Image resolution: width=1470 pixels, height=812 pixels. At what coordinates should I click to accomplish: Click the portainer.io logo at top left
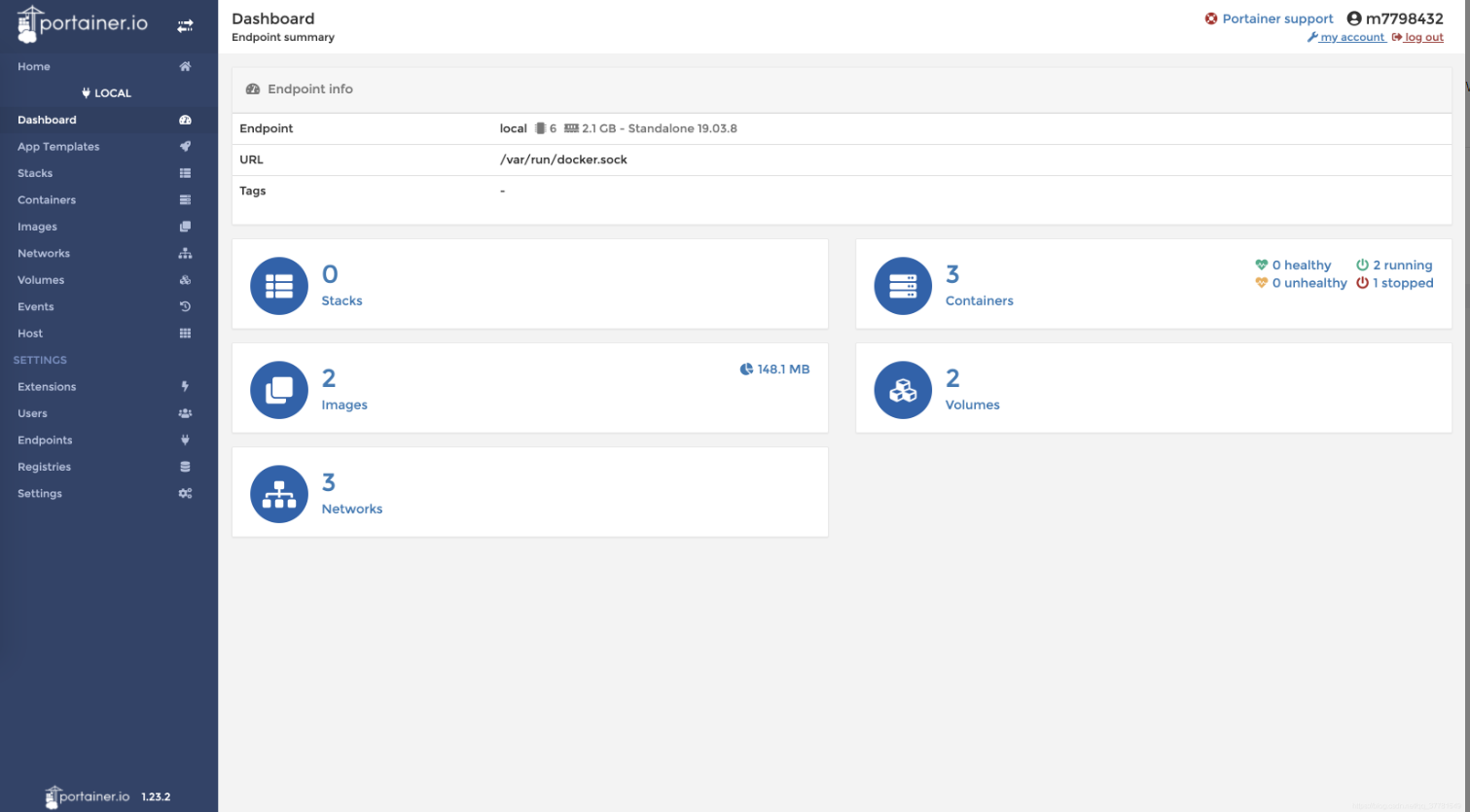(x=84, y=23)
